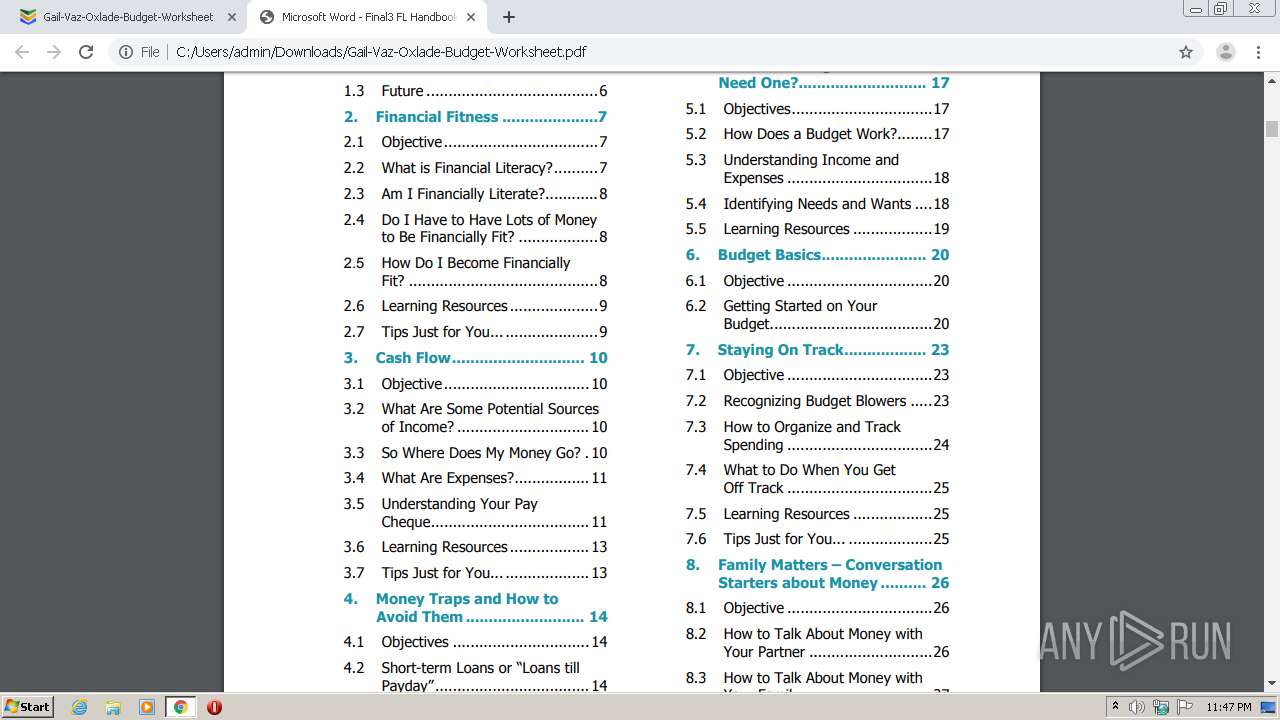Select the 7.6 Tips Just for You entry

click(817, 539)
